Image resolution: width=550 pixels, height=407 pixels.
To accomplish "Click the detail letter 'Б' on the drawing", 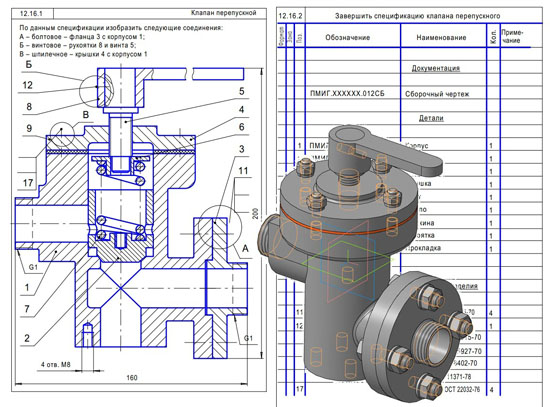I will tap(28, 65).
